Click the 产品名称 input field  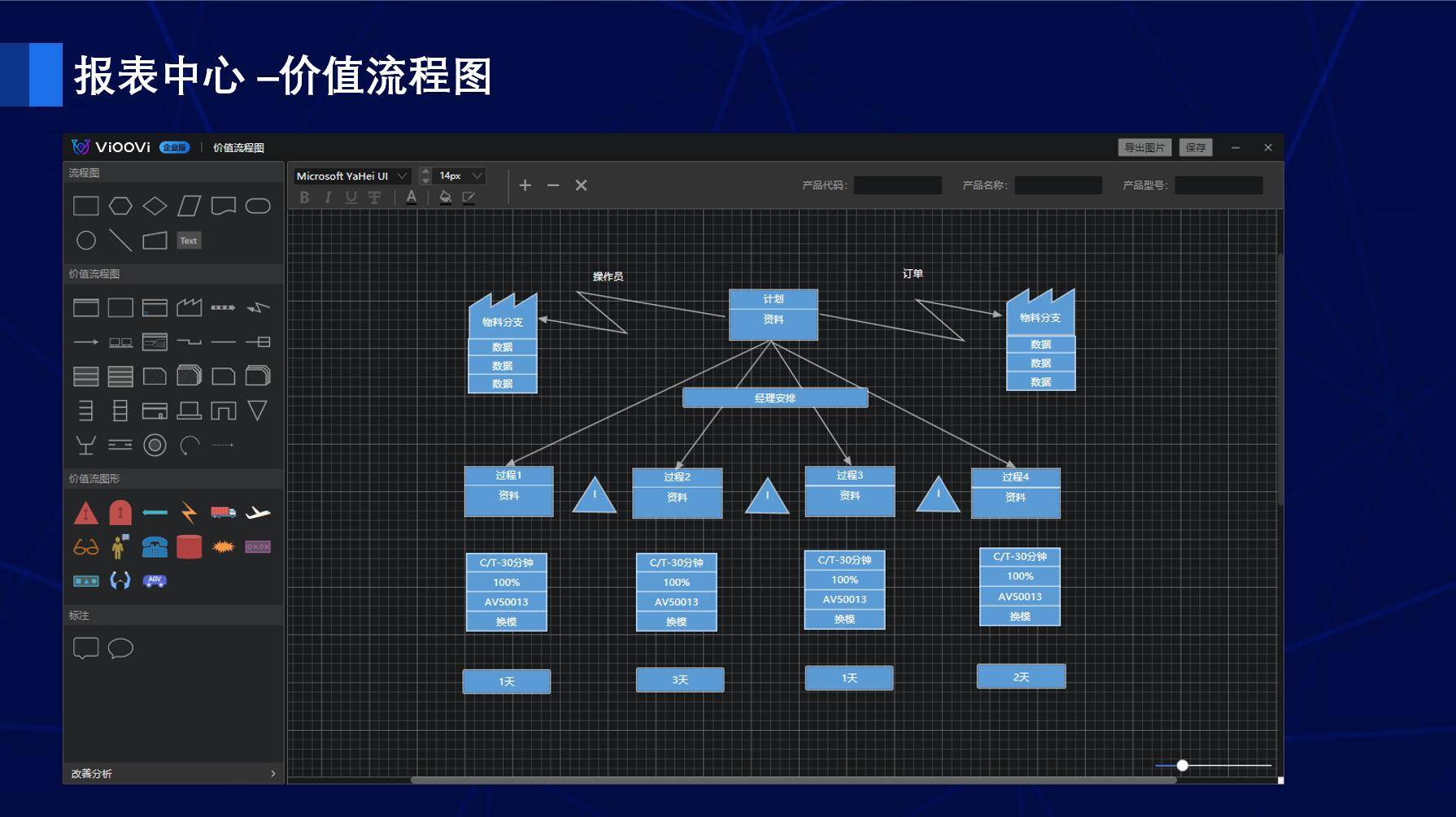(1058, 185)
